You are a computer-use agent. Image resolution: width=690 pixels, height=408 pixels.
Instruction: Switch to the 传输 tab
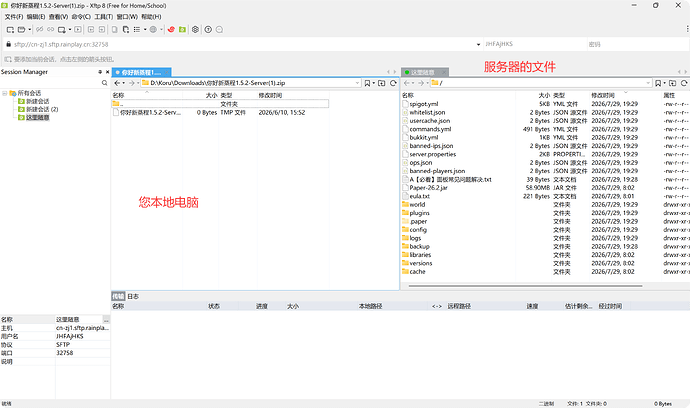[118, 296]
